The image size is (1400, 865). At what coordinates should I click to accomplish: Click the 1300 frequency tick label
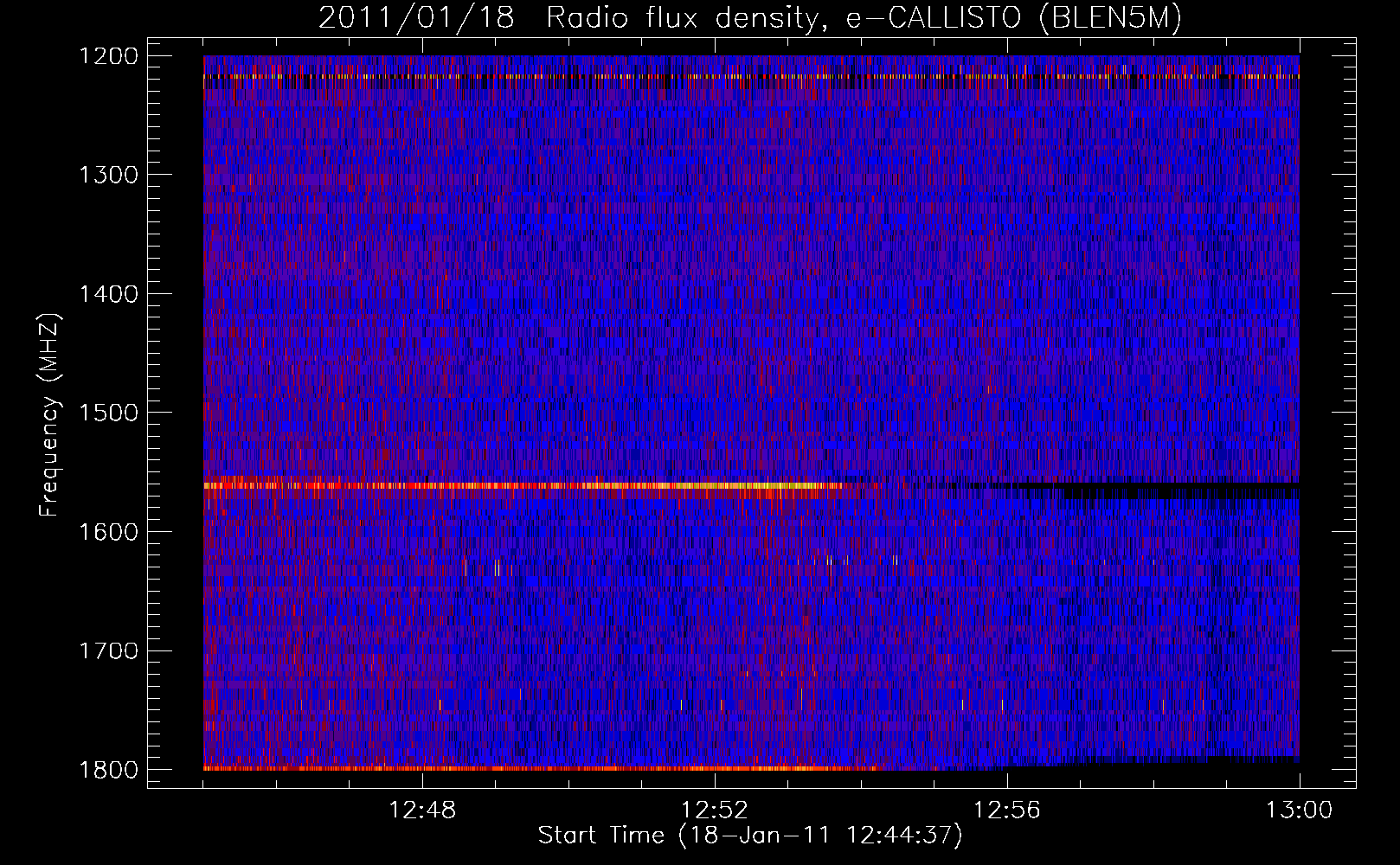tap(109, 175)
